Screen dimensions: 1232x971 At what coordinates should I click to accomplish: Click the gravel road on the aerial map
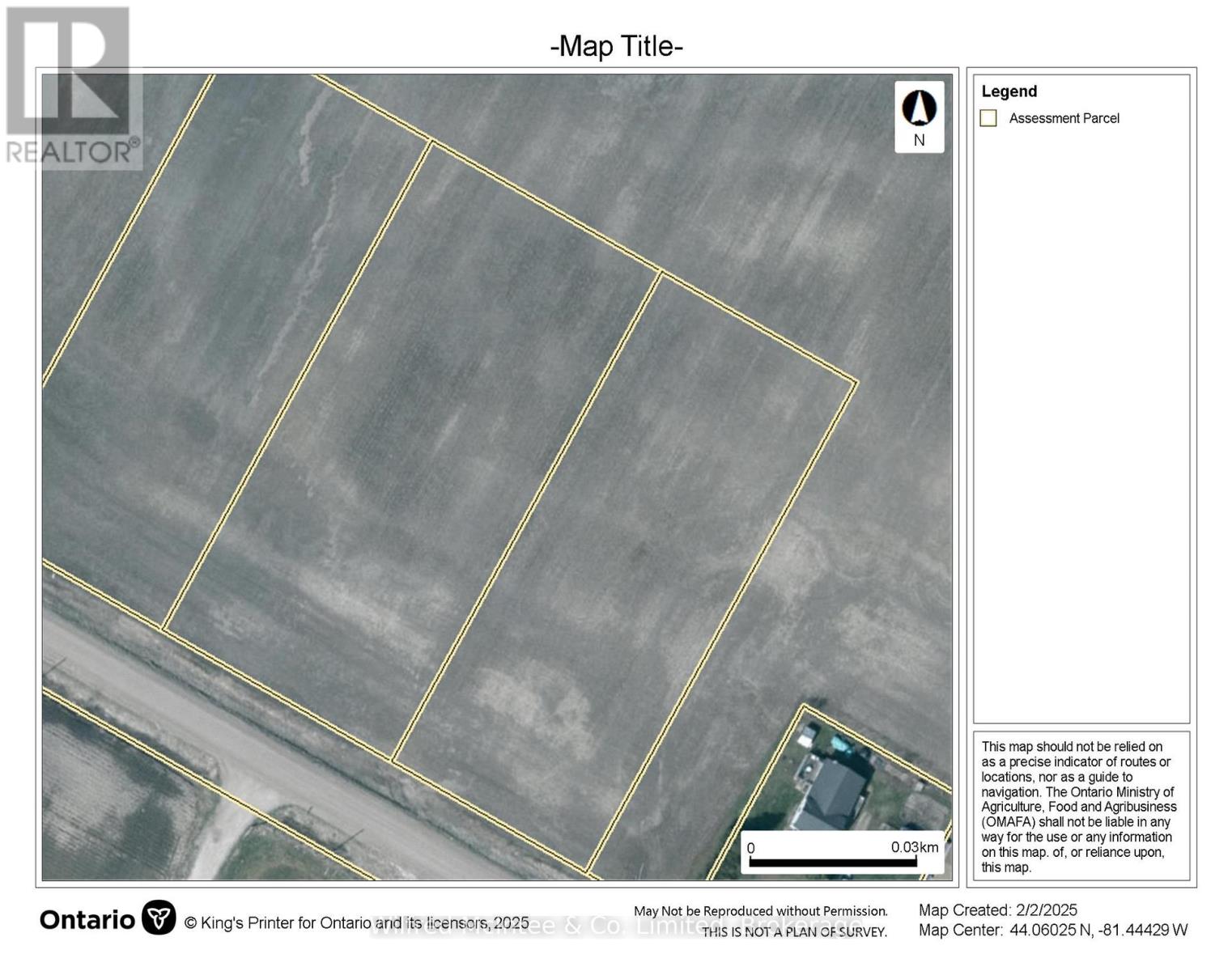tap(243, 753)
